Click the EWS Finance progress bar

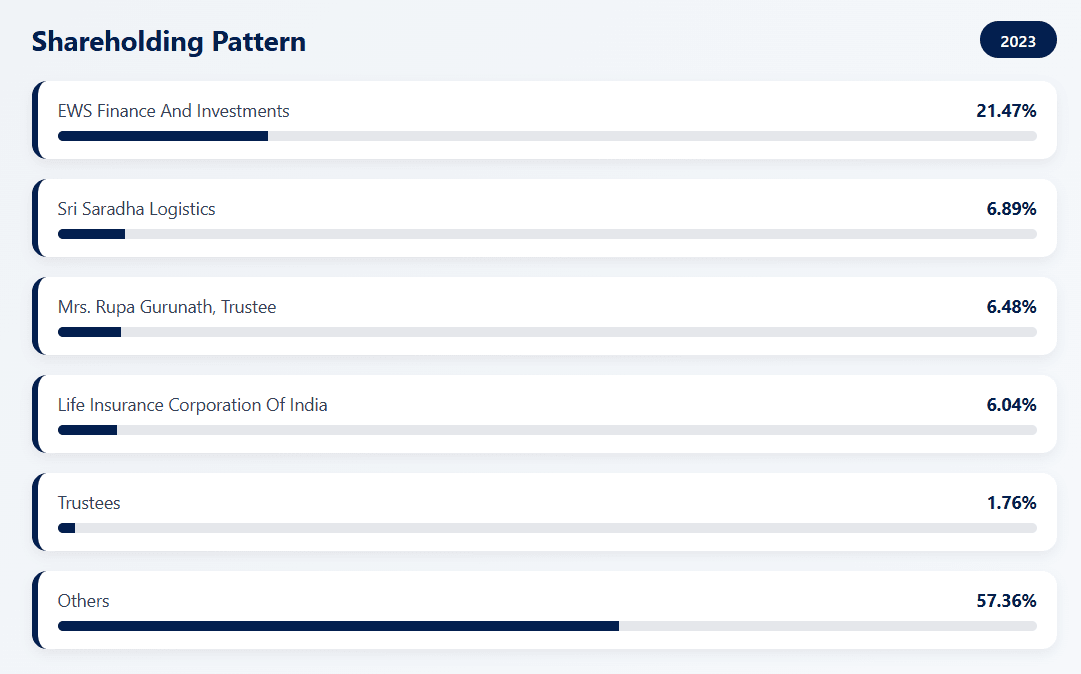tap(547, 136)
